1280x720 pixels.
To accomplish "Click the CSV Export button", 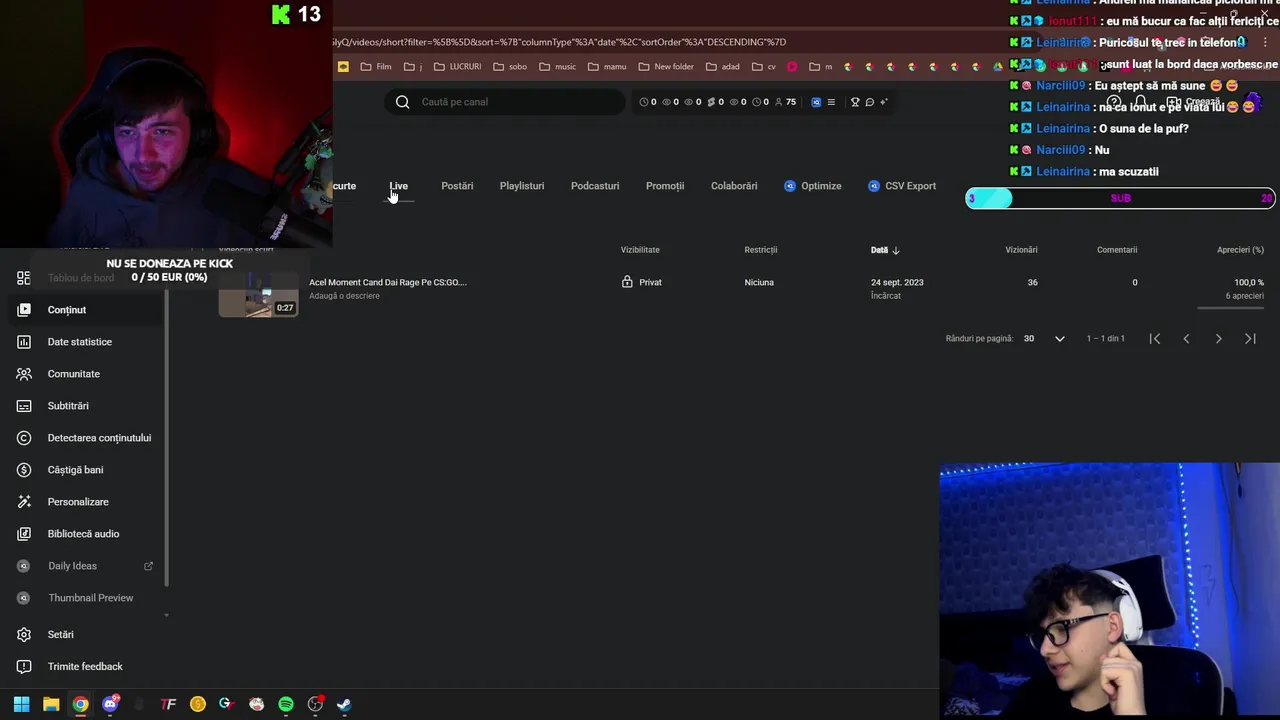I will coord(902,186).
